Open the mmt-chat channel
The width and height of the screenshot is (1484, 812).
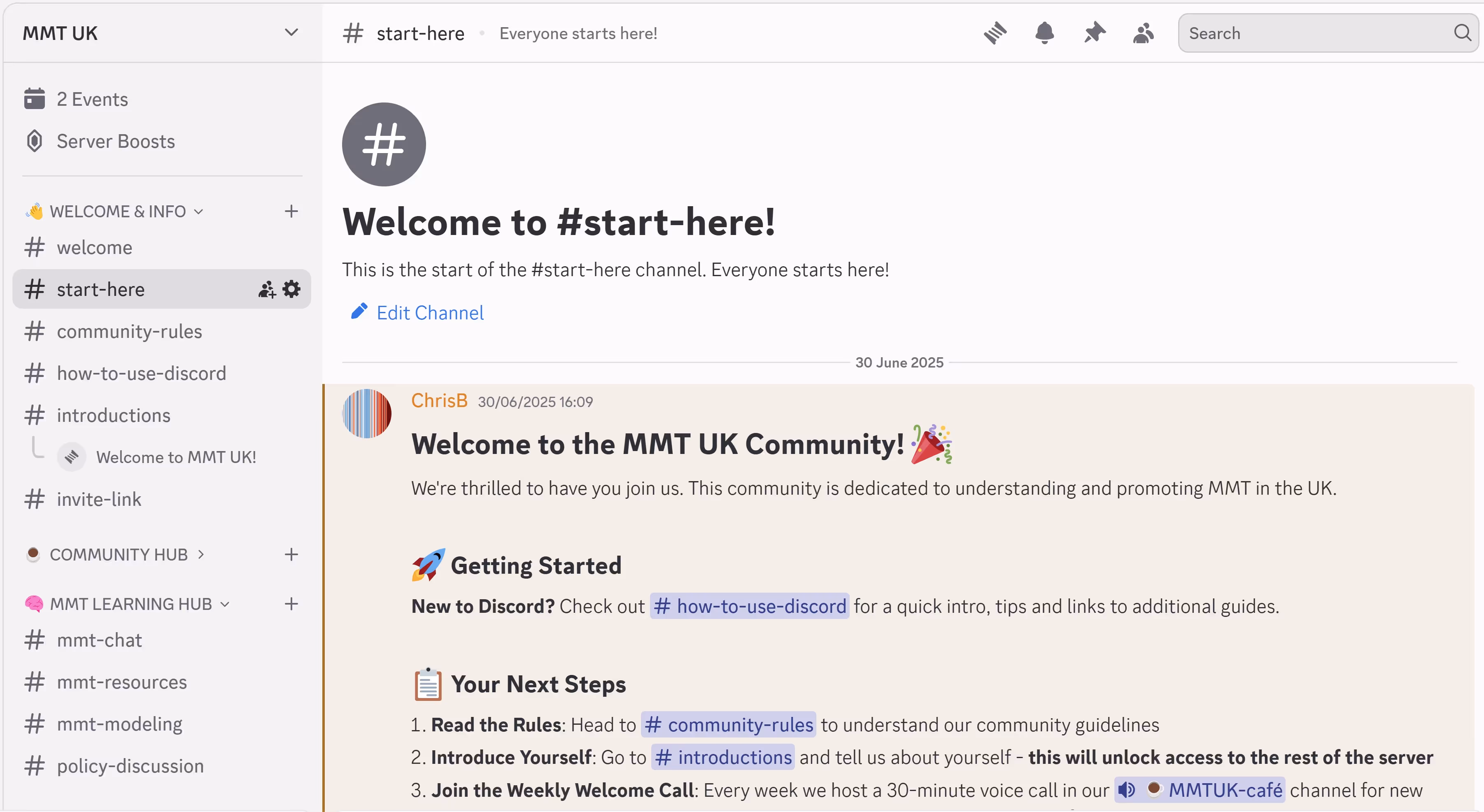(99, 640)
